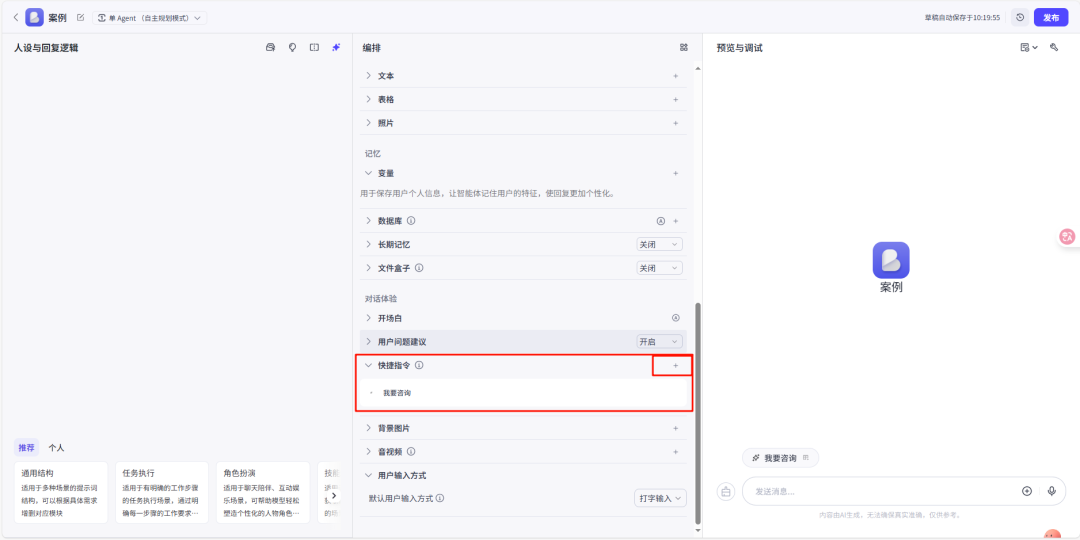Click the plus attachment icon in message box
The width and height of the screenshot is (1080, 540).
coord(1026,491)
